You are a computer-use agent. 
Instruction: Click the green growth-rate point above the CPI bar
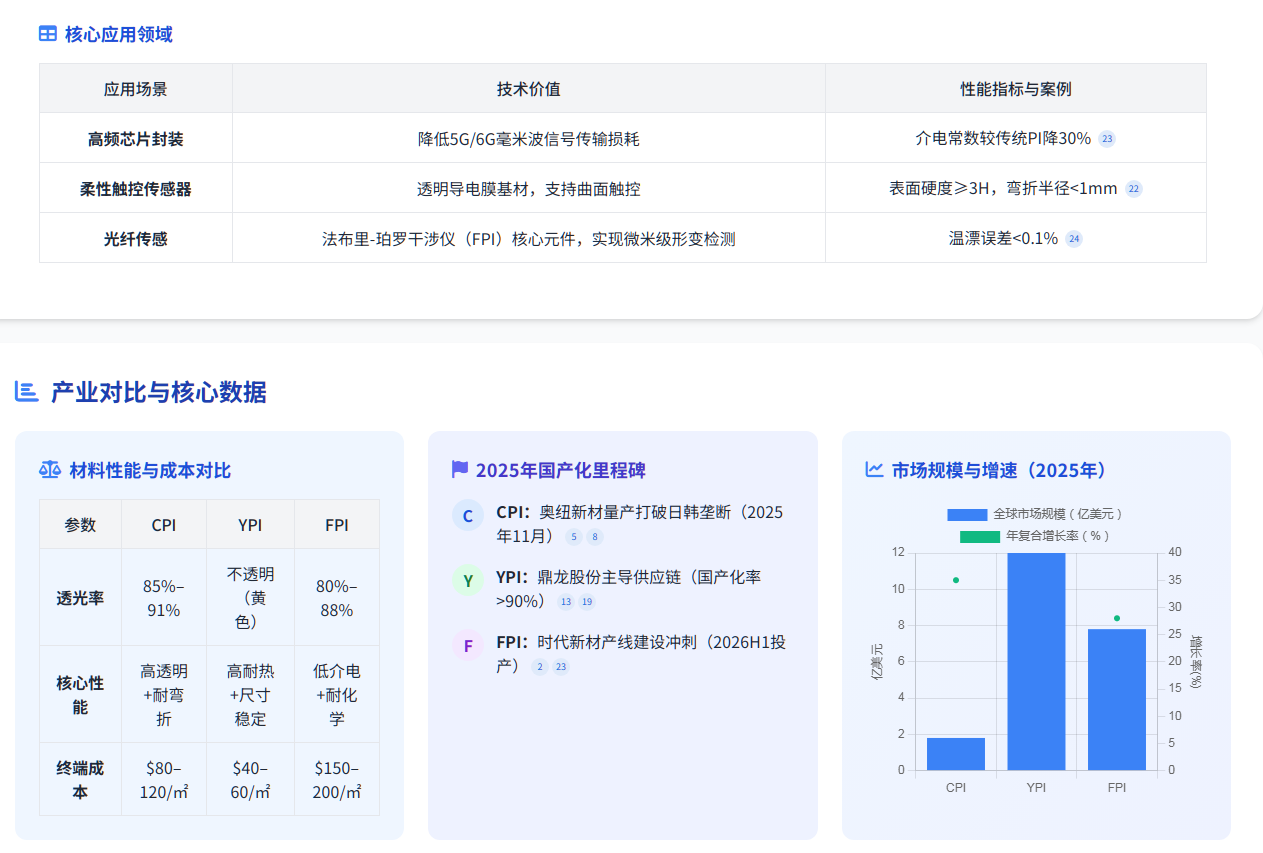[956, 580]
